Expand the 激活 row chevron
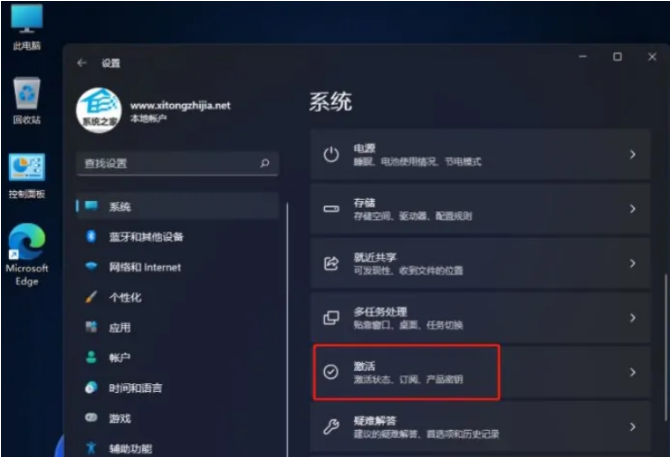Screen dimensions: 670x457 click(x=633, y=372)
